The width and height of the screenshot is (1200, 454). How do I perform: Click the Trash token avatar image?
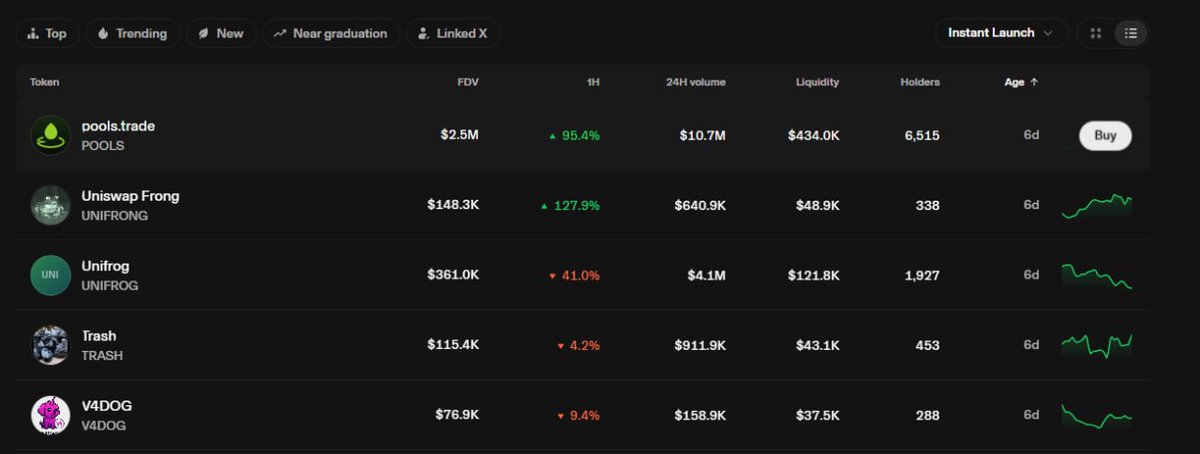click(x=50, y=345)
